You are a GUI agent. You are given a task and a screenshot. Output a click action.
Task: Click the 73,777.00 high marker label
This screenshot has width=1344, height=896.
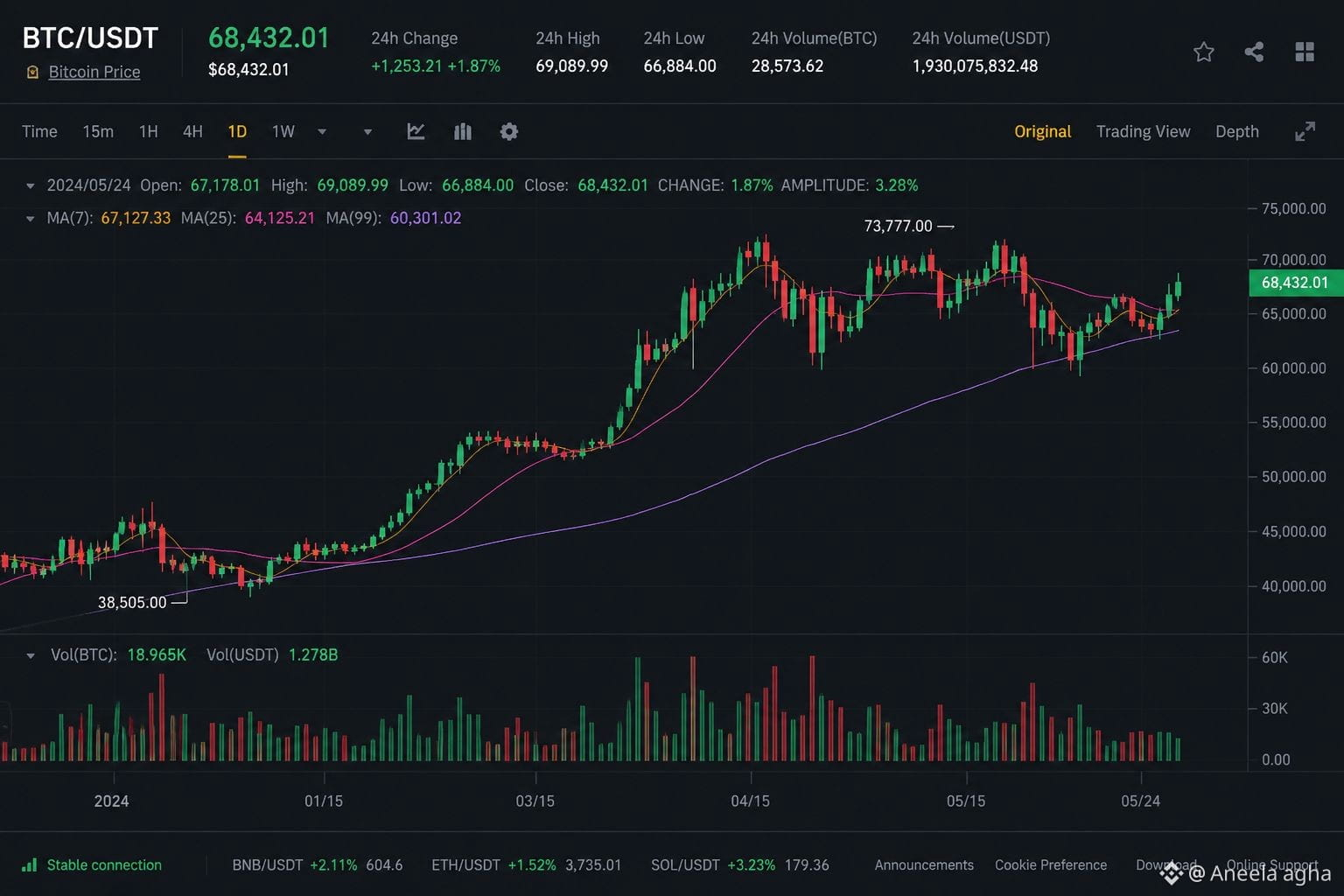point(899,226)
